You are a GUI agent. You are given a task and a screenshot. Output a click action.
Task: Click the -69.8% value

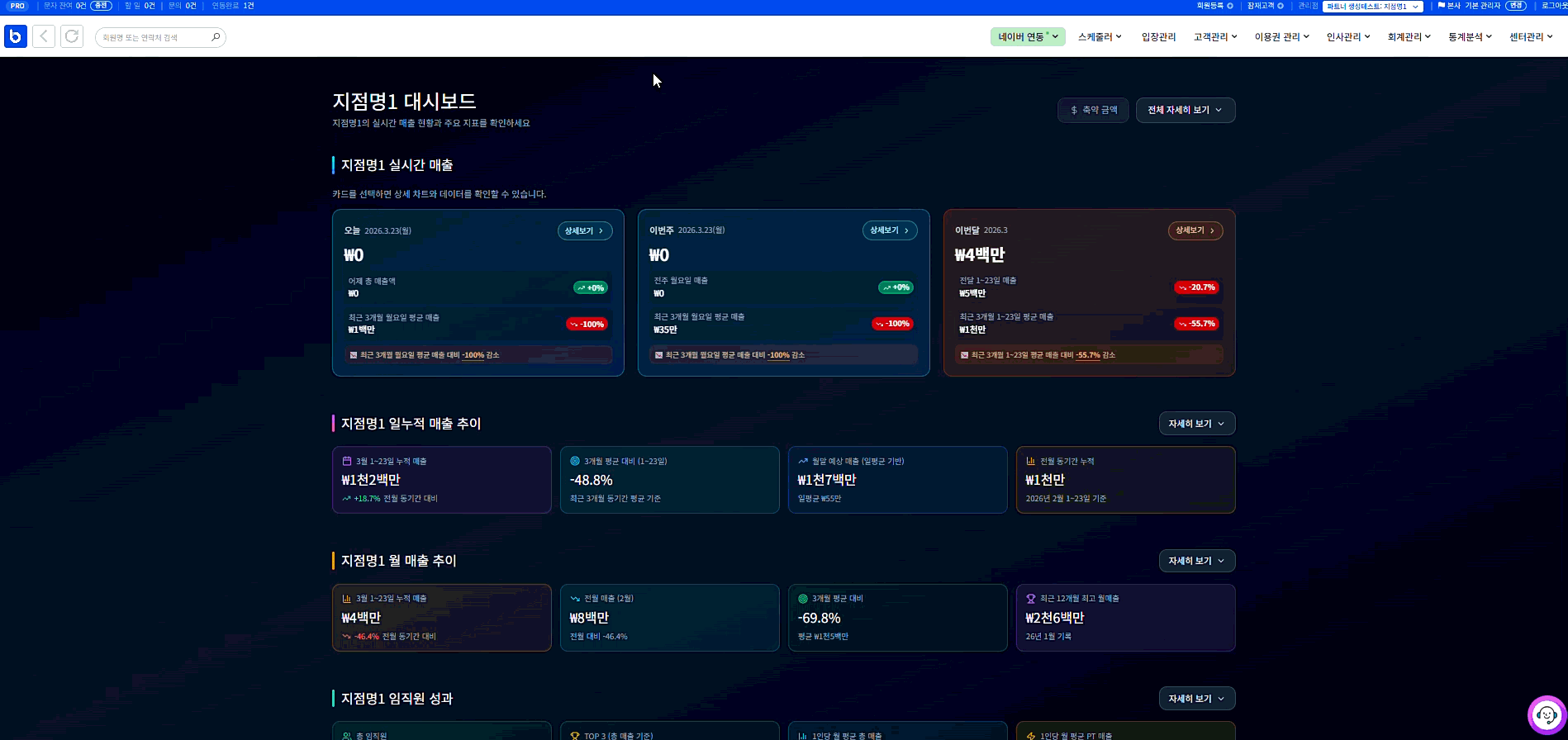pos(820,618)
